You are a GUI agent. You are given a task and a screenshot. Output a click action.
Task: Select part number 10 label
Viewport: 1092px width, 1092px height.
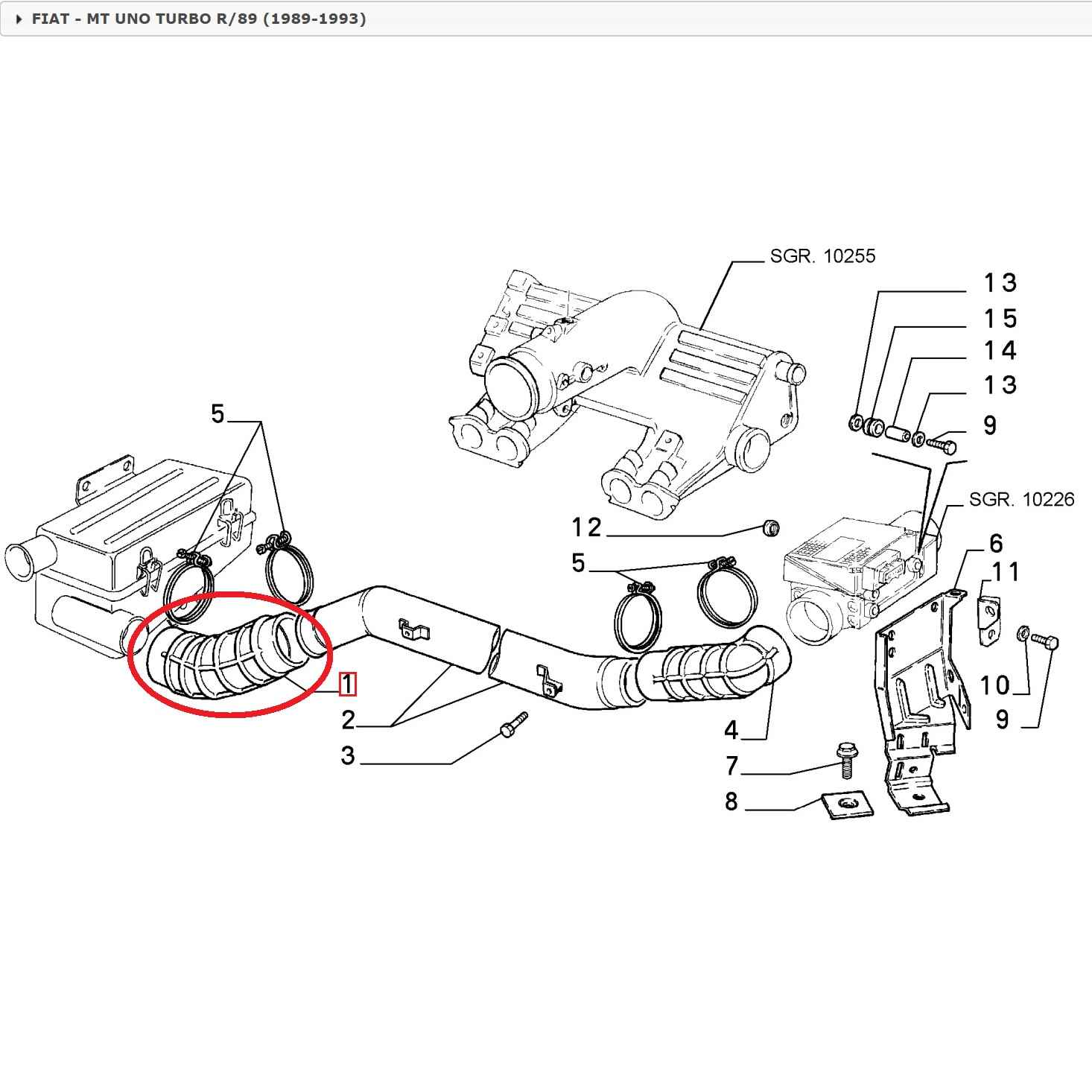pos(994,685)
